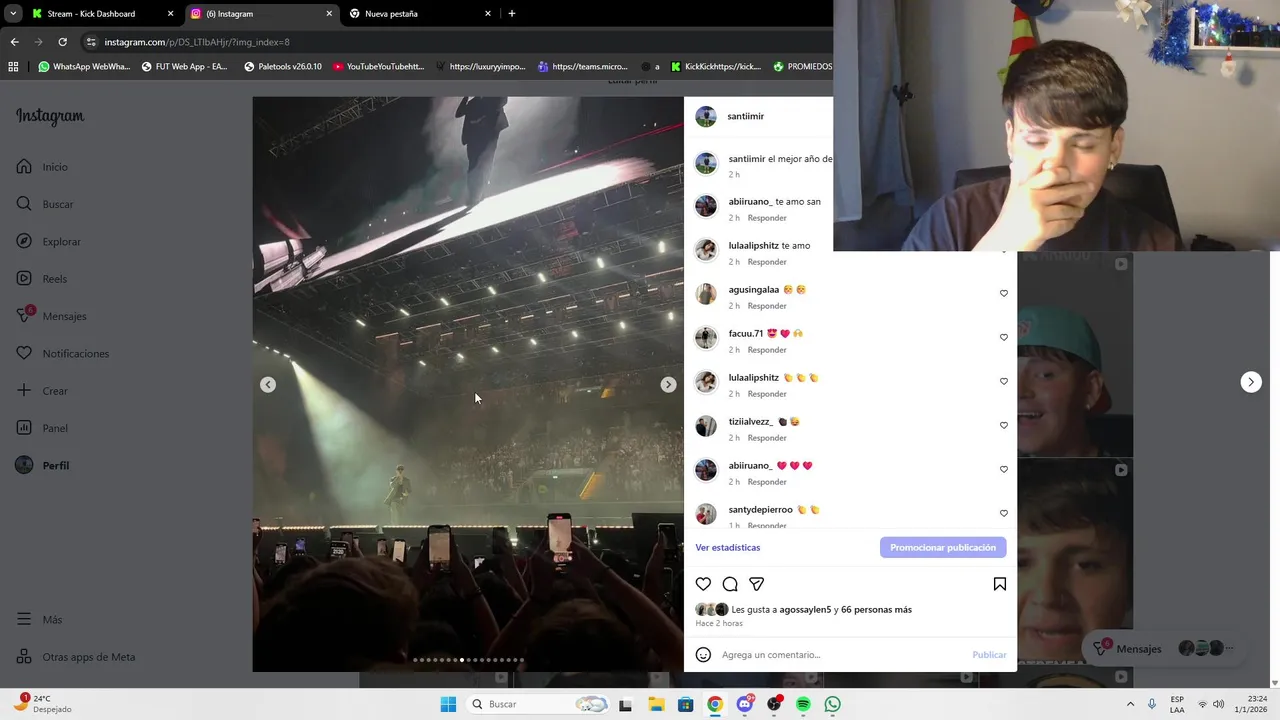Open Spotify from the taskbar

803,704
